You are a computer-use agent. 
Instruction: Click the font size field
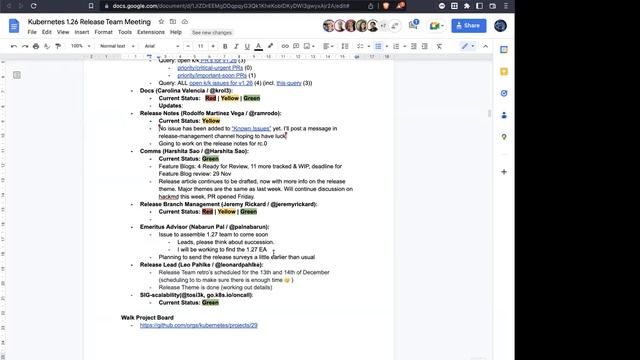[x=200, y=46]
